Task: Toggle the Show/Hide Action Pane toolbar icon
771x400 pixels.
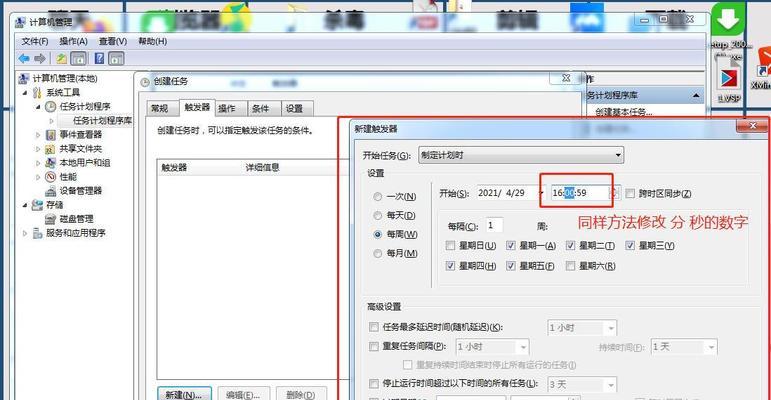Action: pos(116,59)
